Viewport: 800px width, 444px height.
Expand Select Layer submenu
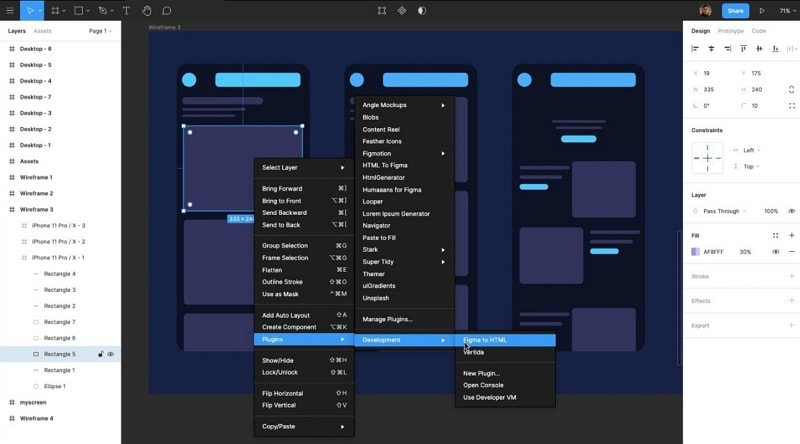304,167
